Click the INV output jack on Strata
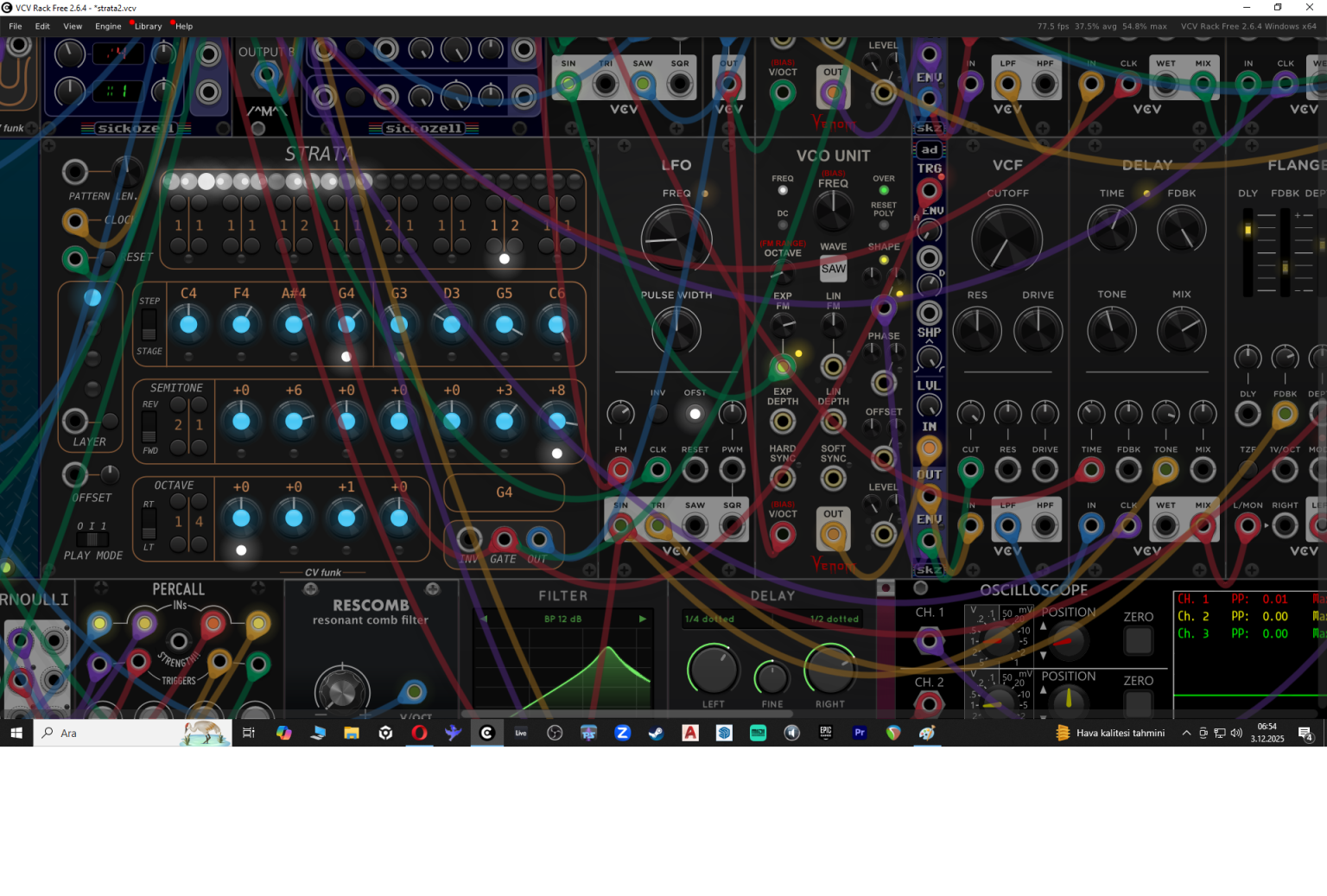 click(469, 540)
